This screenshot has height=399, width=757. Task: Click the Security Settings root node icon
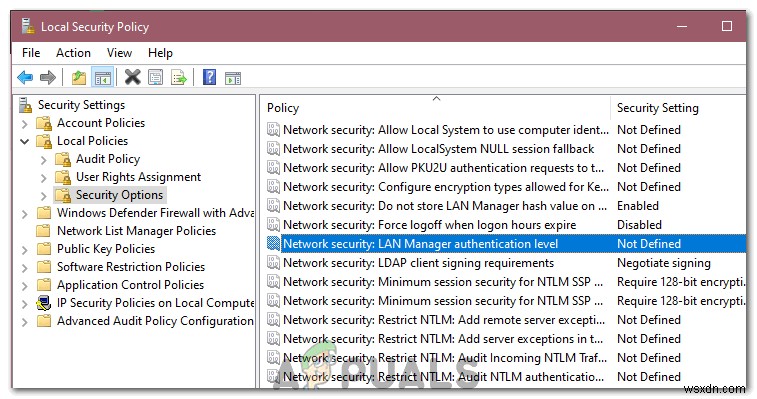point(26,105)
